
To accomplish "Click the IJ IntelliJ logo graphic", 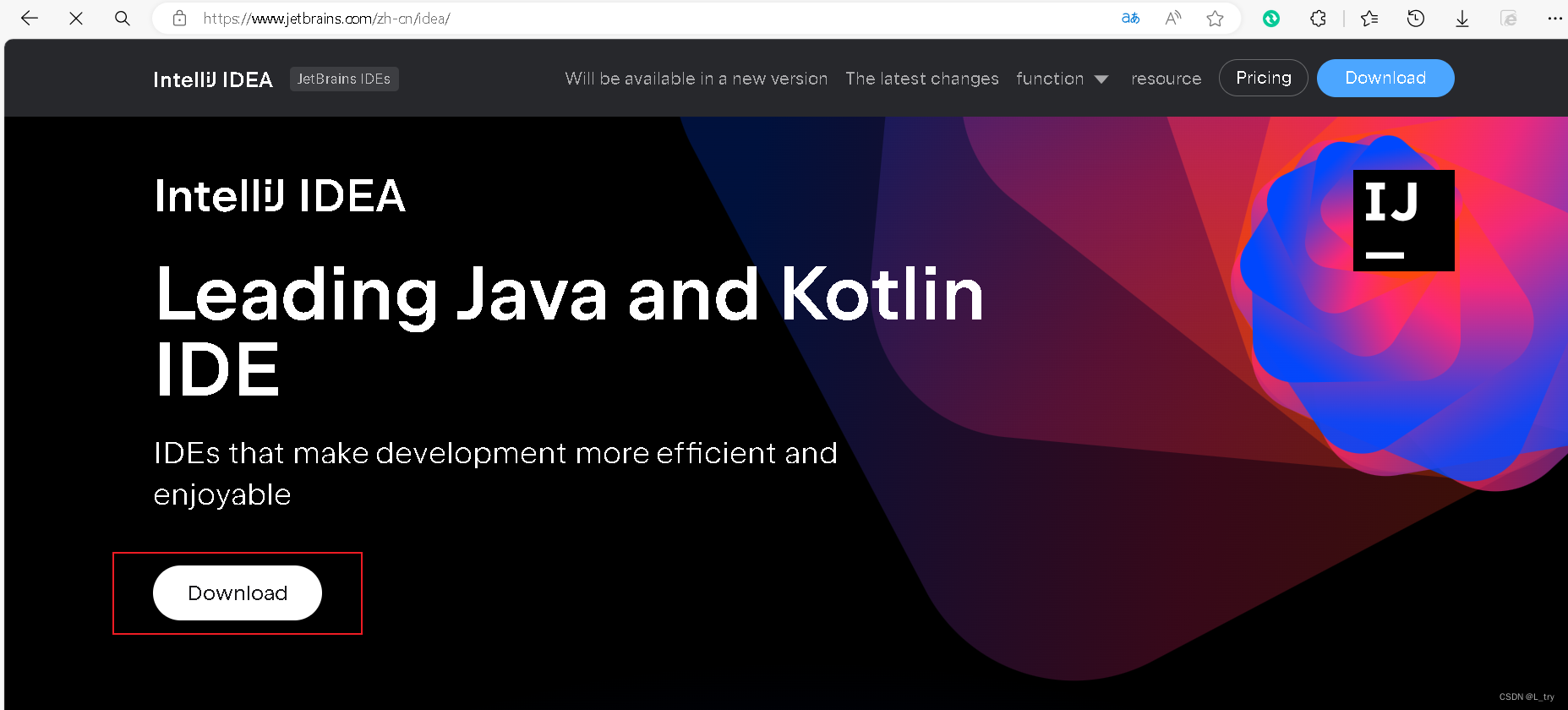I will pos(1403,221).
